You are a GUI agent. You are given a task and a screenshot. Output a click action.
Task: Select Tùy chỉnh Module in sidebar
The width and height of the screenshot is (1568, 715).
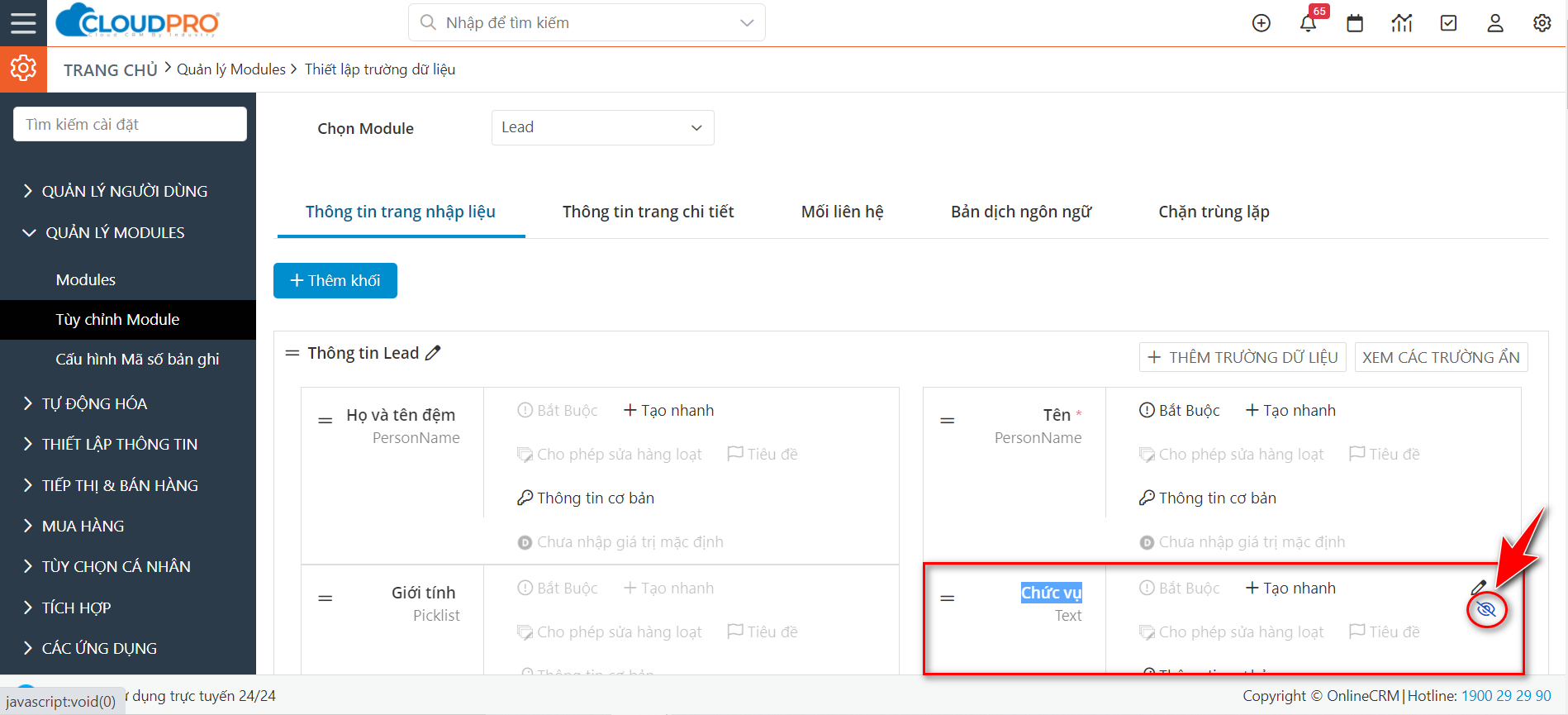click(x=128, y=320)
